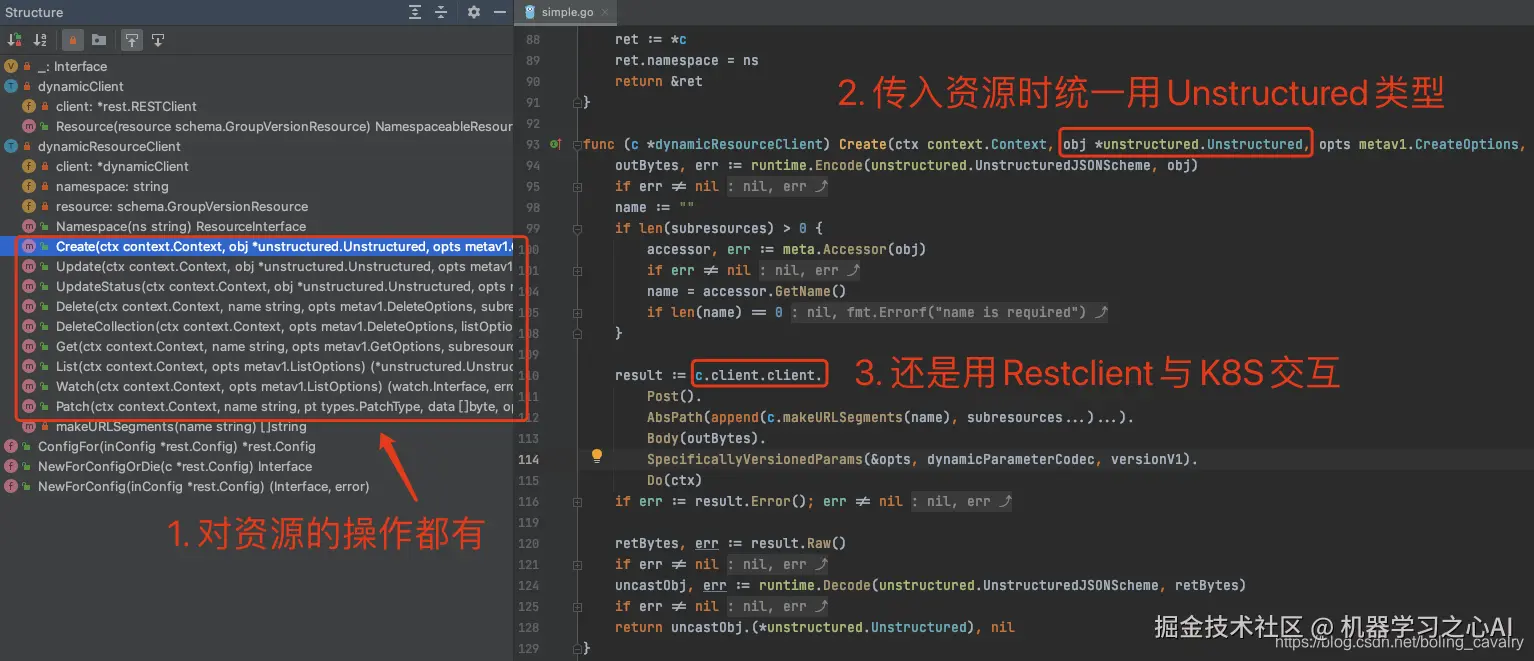Click the method icon of the Watch row

tap(29, 386)
